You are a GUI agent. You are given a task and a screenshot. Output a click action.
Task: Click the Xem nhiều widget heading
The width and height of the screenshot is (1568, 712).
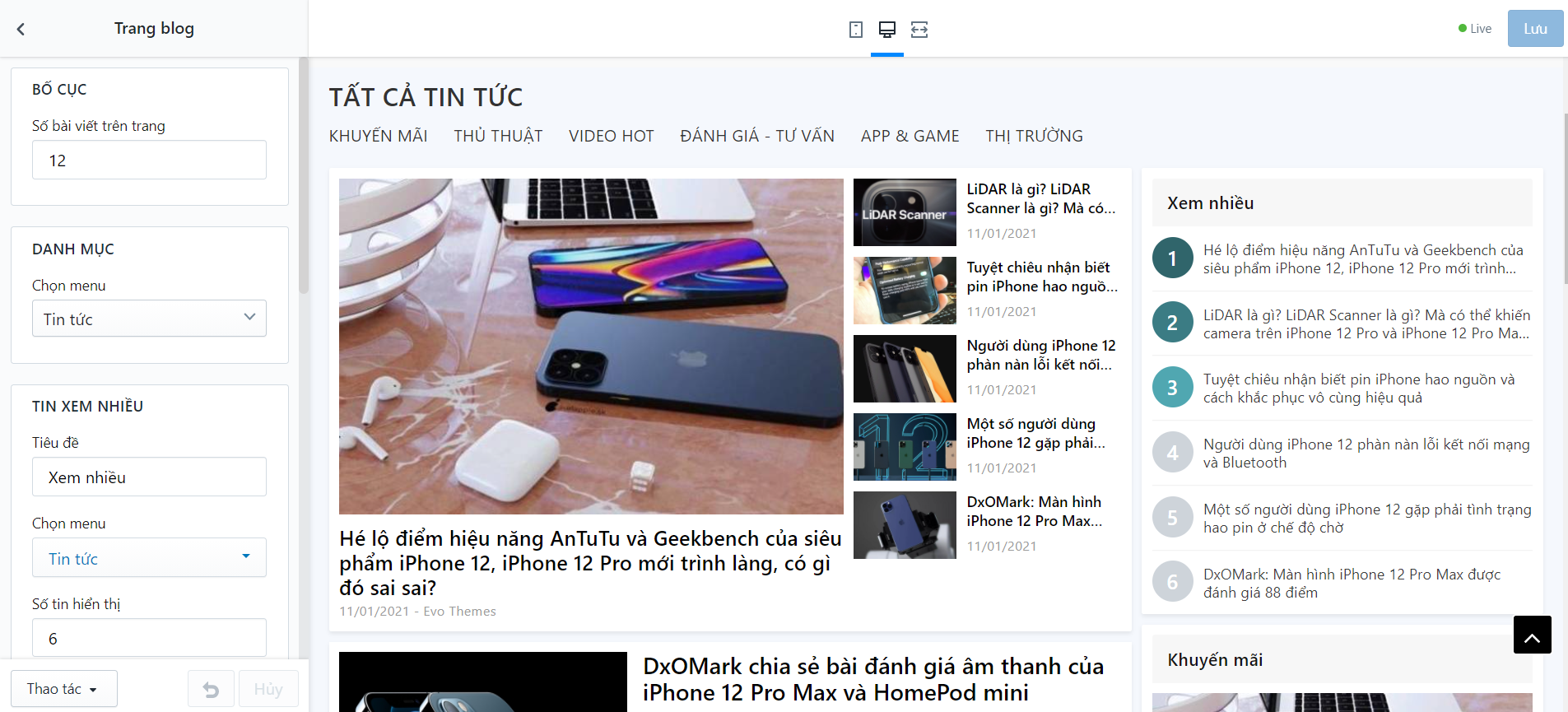(1211, 203)
